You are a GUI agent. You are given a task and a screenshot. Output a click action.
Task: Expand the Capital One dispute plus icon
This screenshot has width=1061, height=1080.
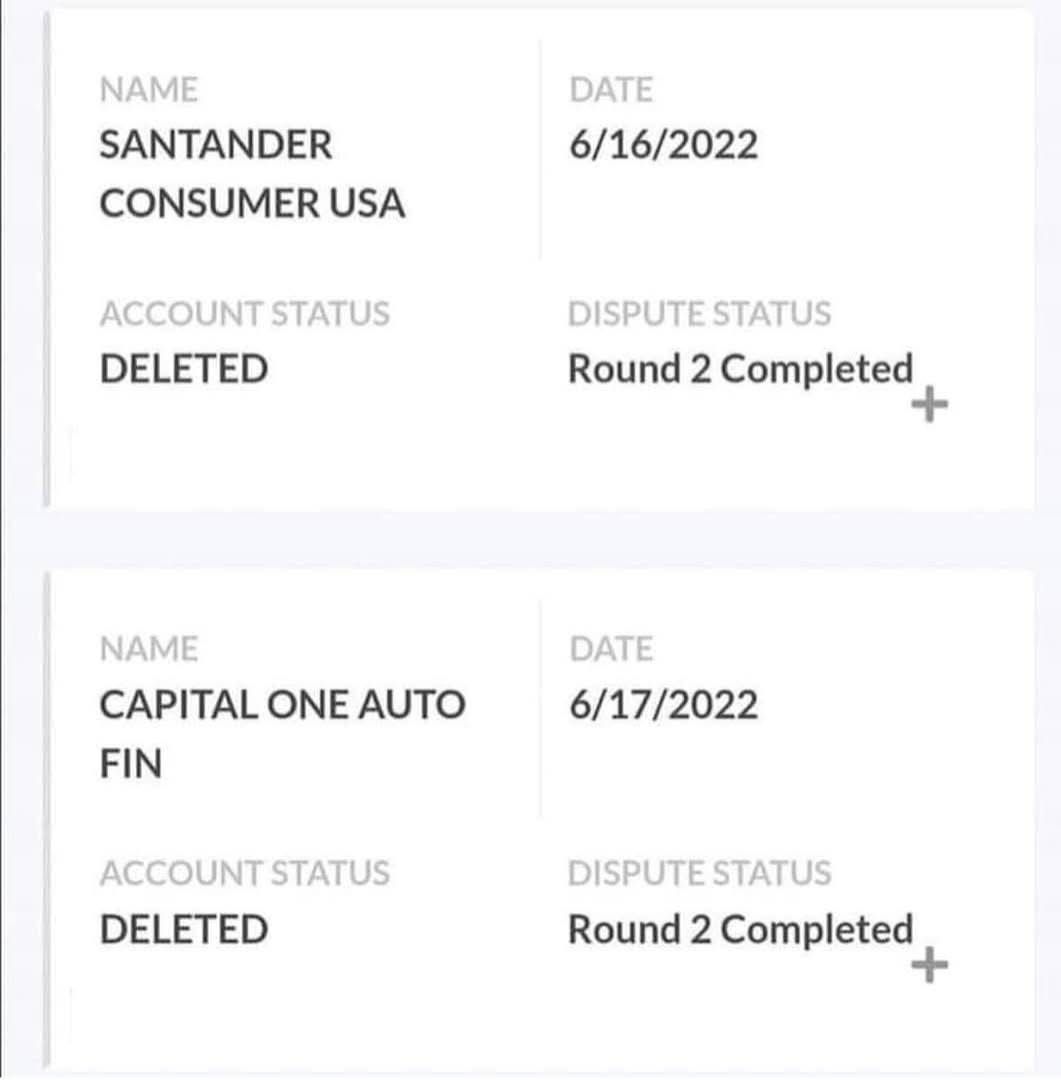coord(931,965)
